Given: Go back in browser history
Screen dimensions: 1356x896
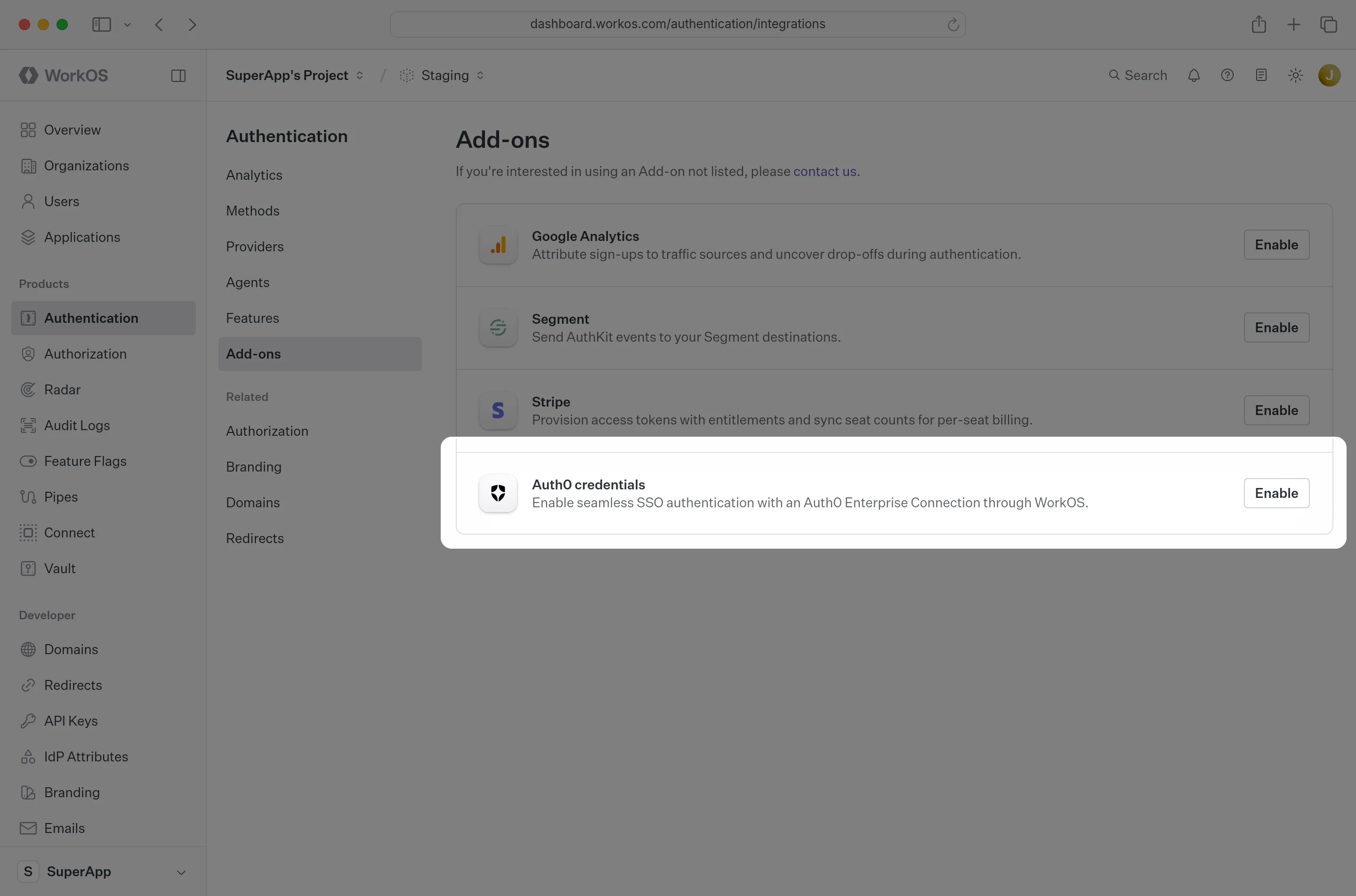Looking at the screenshot, I should tap(159, 24).
